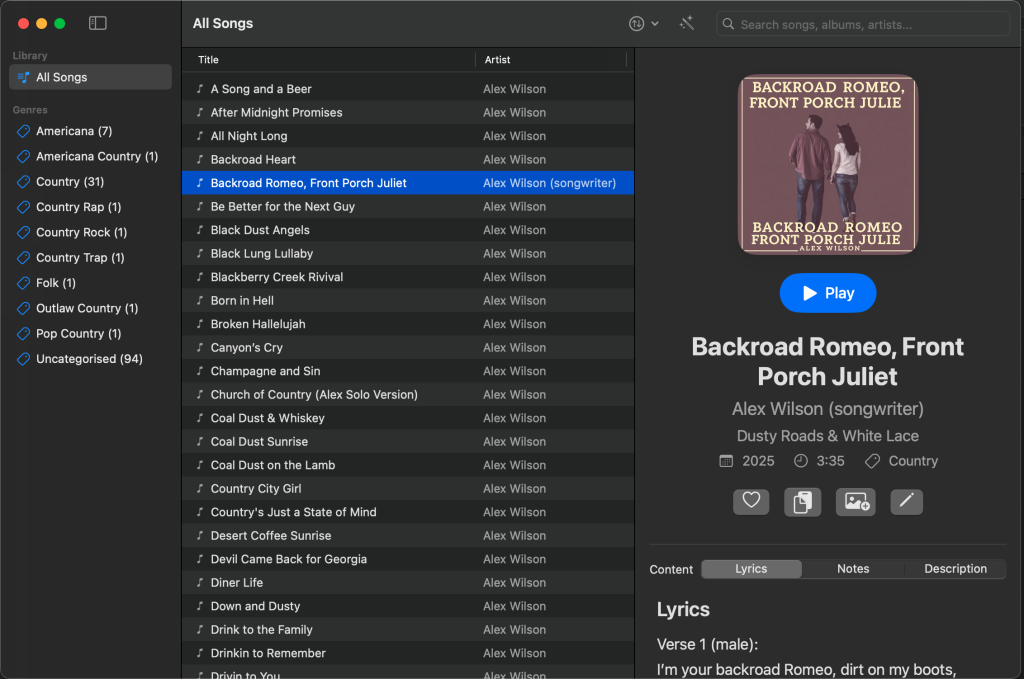Viewport: 1024px width, 679px height.
Task: Click the magic wand sparkle icon
Action: pyautogui.click(x=686, y=24)
